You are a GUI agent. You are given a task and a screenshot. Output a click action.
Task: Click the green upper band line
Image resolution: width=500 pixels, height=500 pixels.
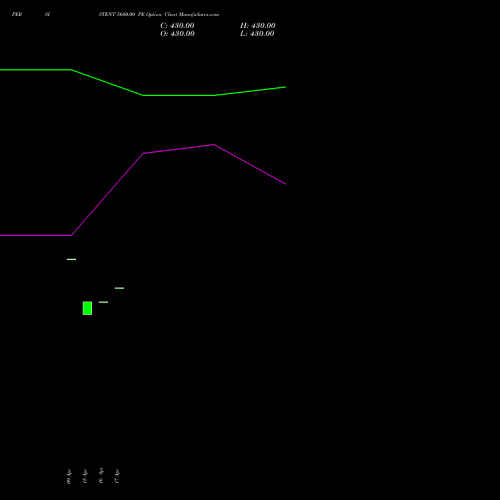(x=143, y=95)
